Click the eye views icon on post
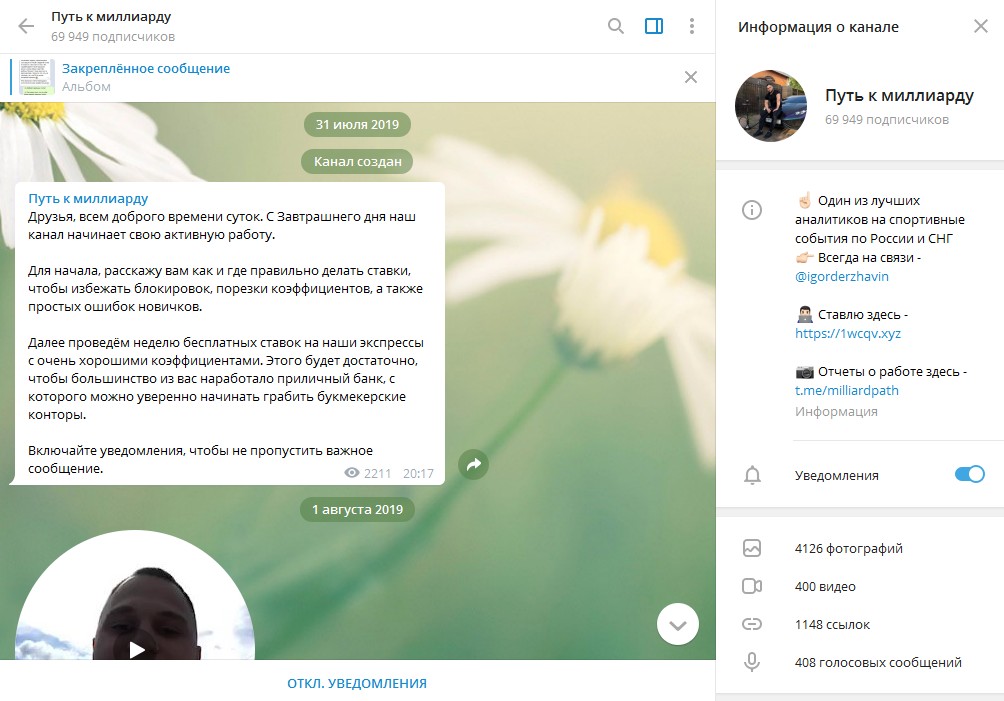The image size is (1004, 701). point(352,473)
